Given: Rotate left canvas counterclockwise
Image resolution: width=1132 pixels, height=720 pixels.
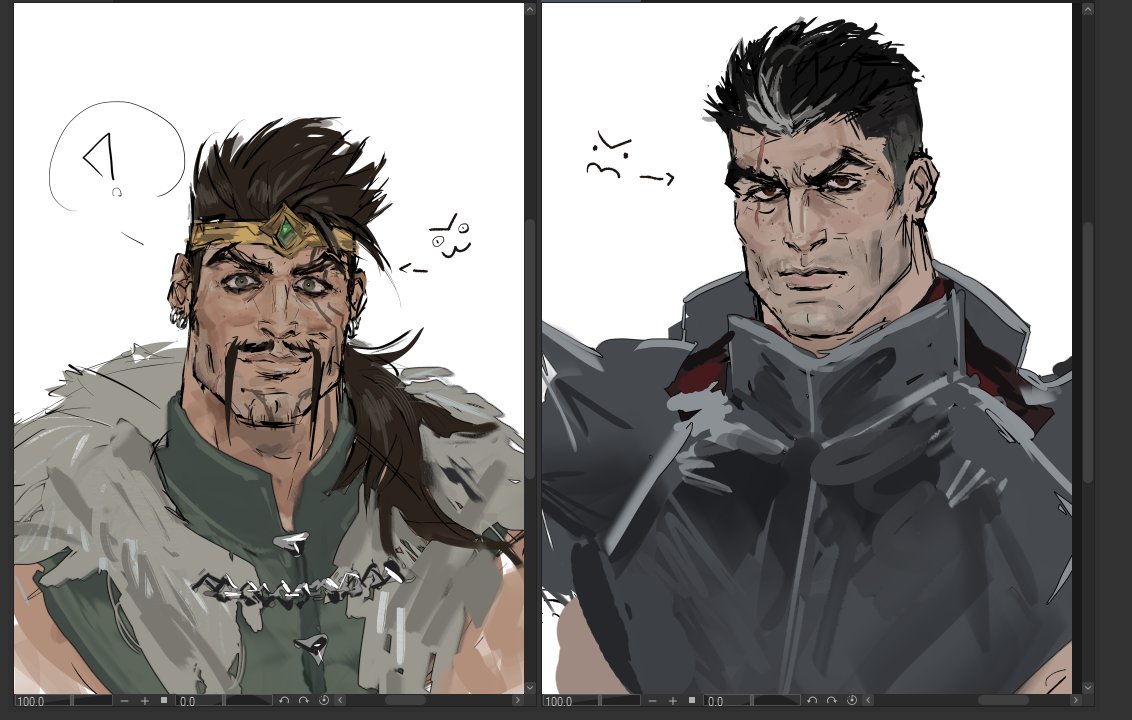Looking at the screenshot, I should click(x=284, y=701).
